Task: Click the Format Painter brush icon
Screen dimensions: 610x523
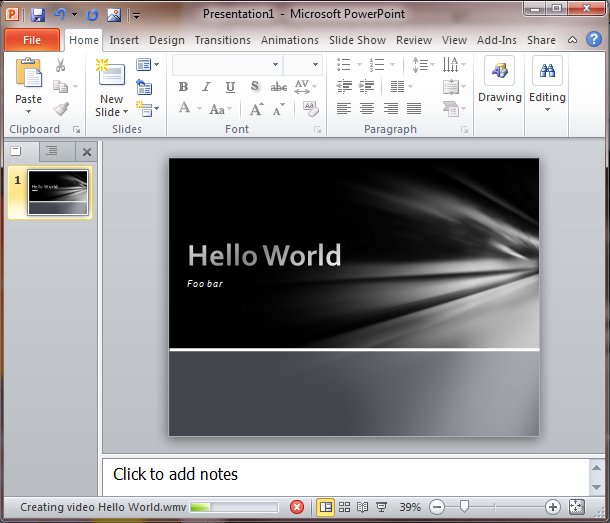Action: click(x=61, y=109)
